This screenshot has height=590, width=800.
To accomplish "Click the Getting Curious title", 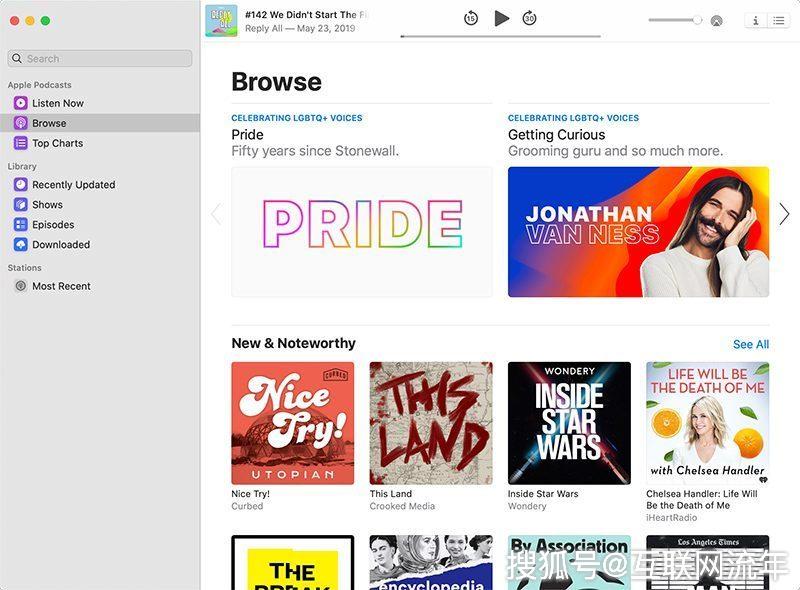I will (x=557, y=135).
